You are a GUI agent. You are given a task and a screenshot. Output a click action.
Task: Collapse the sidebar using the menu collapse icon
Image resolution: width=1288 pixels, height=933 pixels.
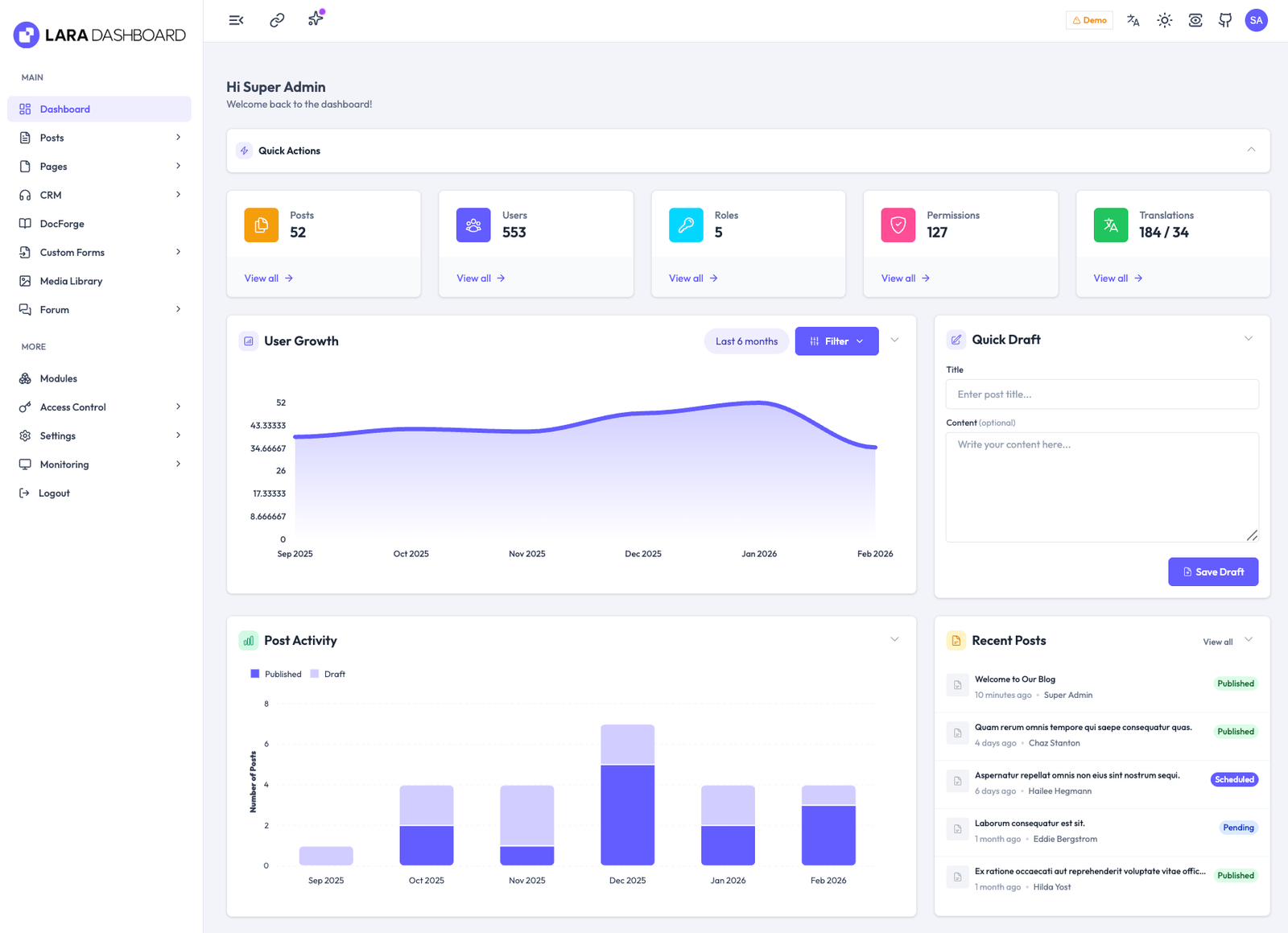point(236,19)
